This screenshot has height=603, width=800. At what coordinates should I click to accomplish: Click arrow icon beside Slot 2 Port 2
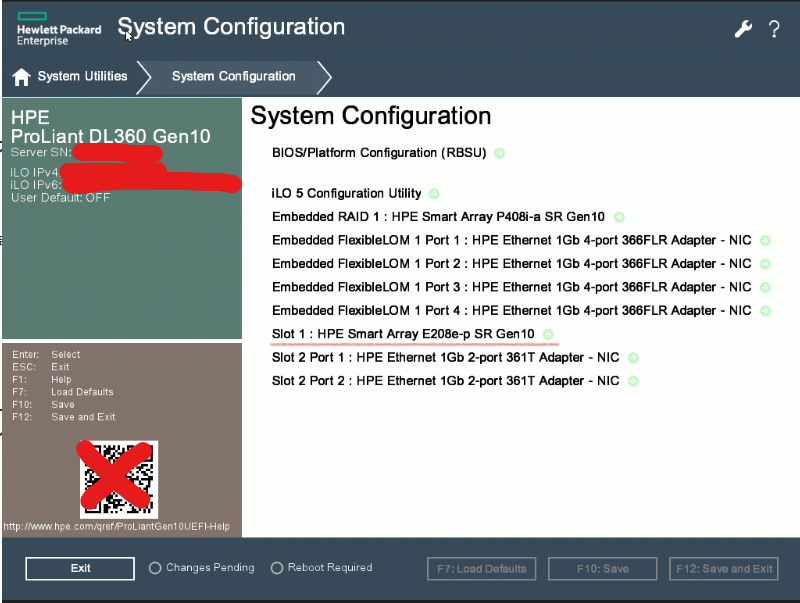[633, 382]
